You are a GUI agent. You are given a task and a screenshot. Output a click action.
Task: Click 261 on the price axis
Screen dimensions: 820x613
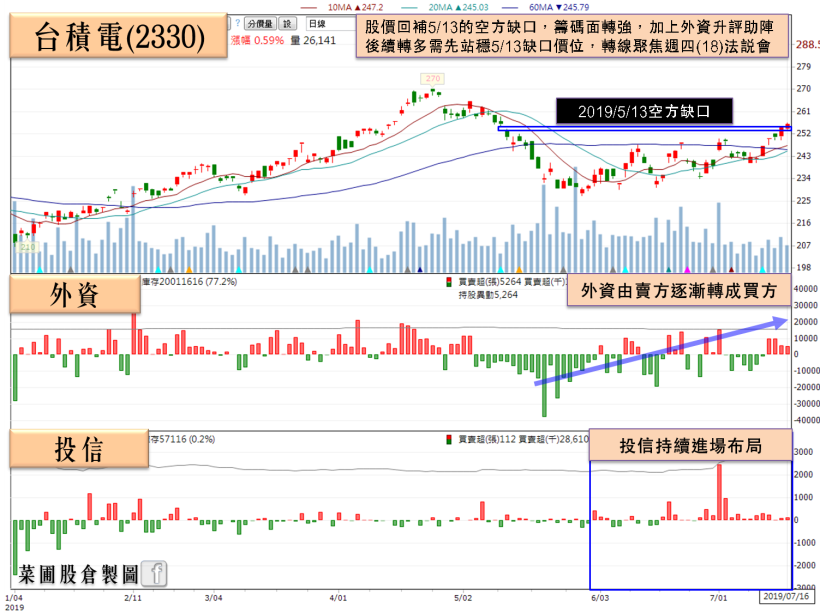point(803,111)
